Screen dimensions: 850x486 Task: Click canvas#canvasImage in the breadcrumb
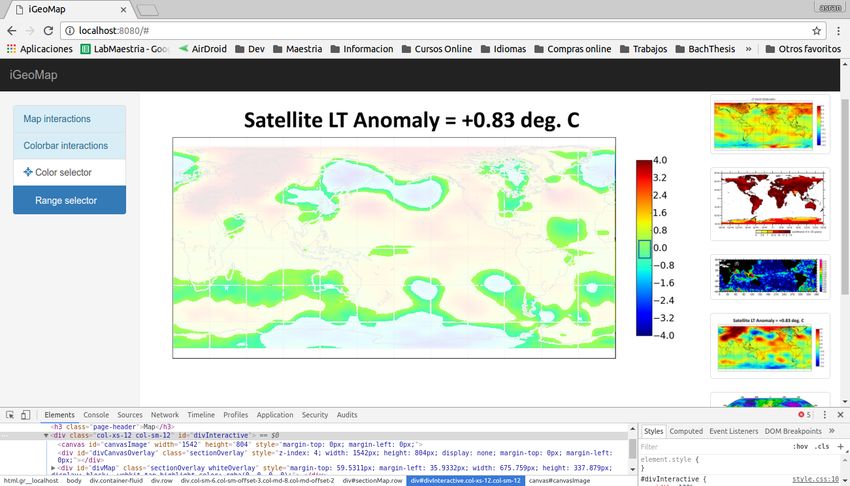pyautogui.click(x=559, y=481)
